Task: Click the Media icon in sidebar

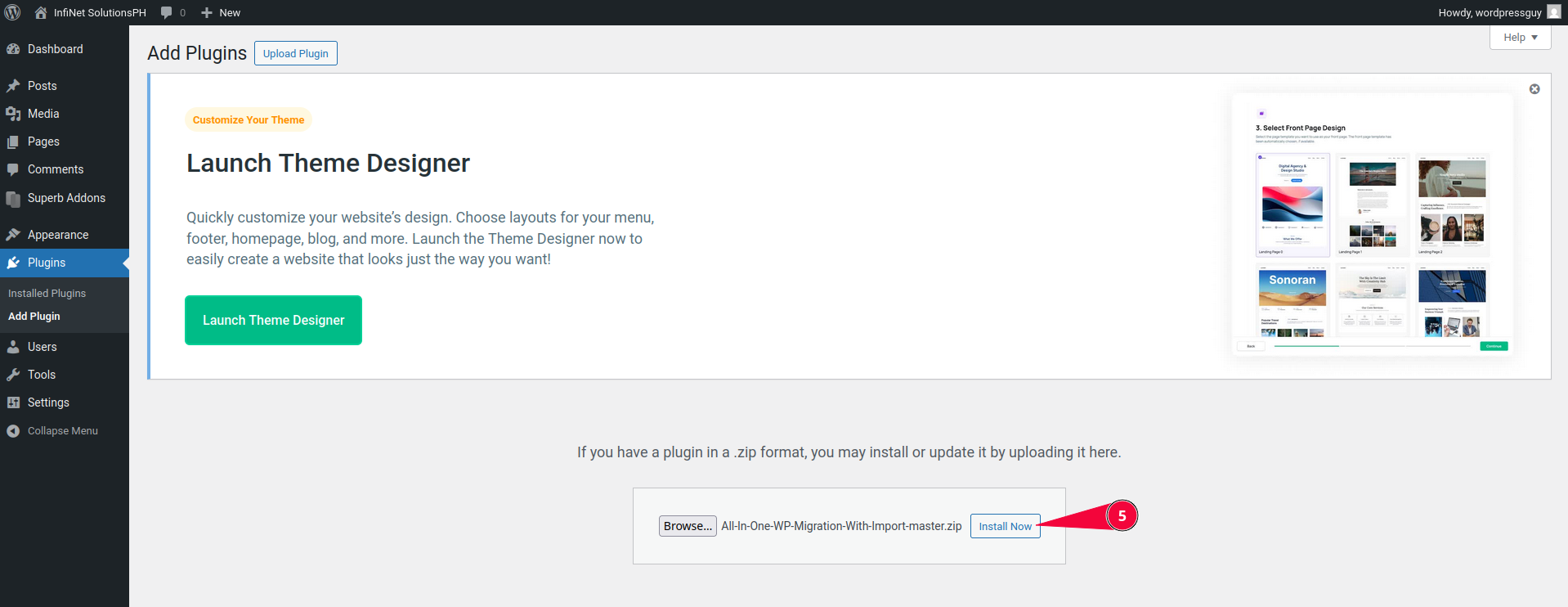Action: 13,114
